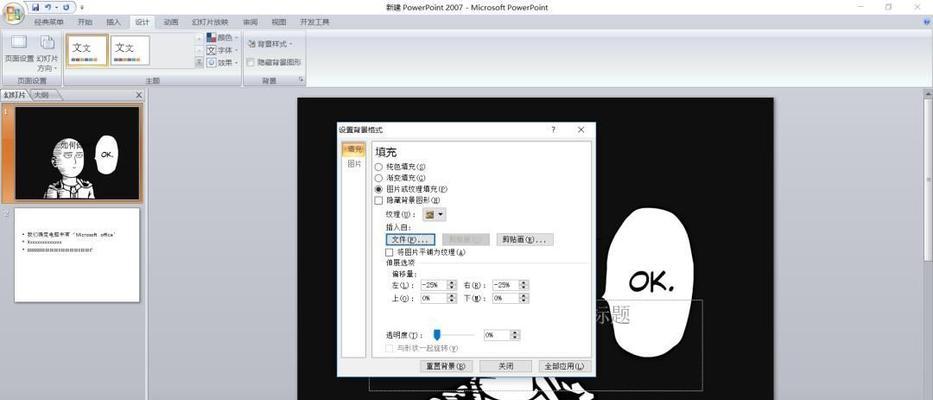Switch to 经典菜单 tab
Screen dimensions: 933x400
coord(49,22)
